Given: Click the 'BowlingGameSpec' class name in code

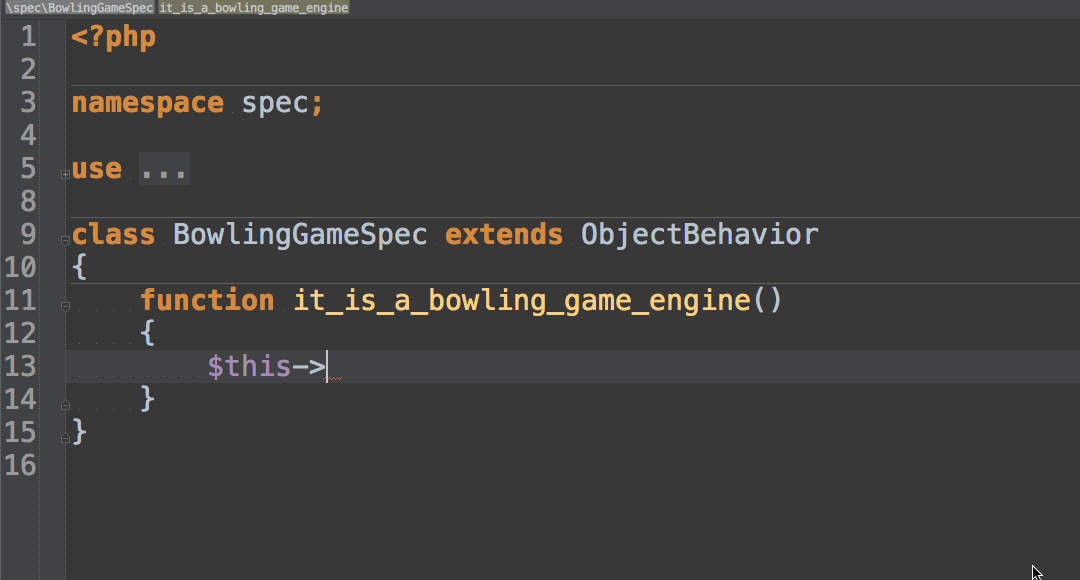Looking at the screenshot, I should [x=300, y=235].
